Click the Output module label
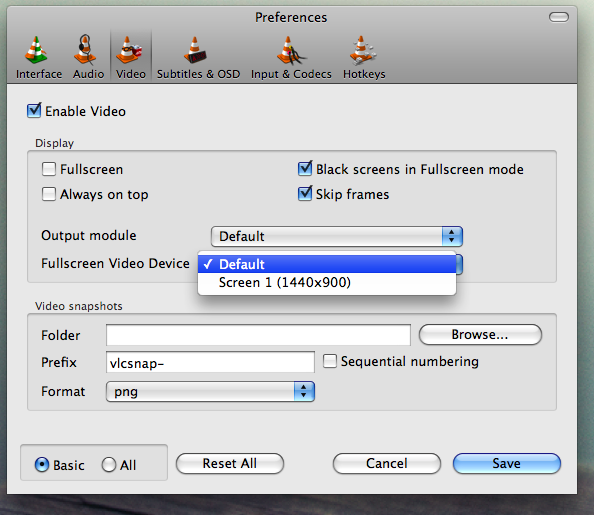The image size is (594, 515). pyautogui.click(x=89, y=235)
